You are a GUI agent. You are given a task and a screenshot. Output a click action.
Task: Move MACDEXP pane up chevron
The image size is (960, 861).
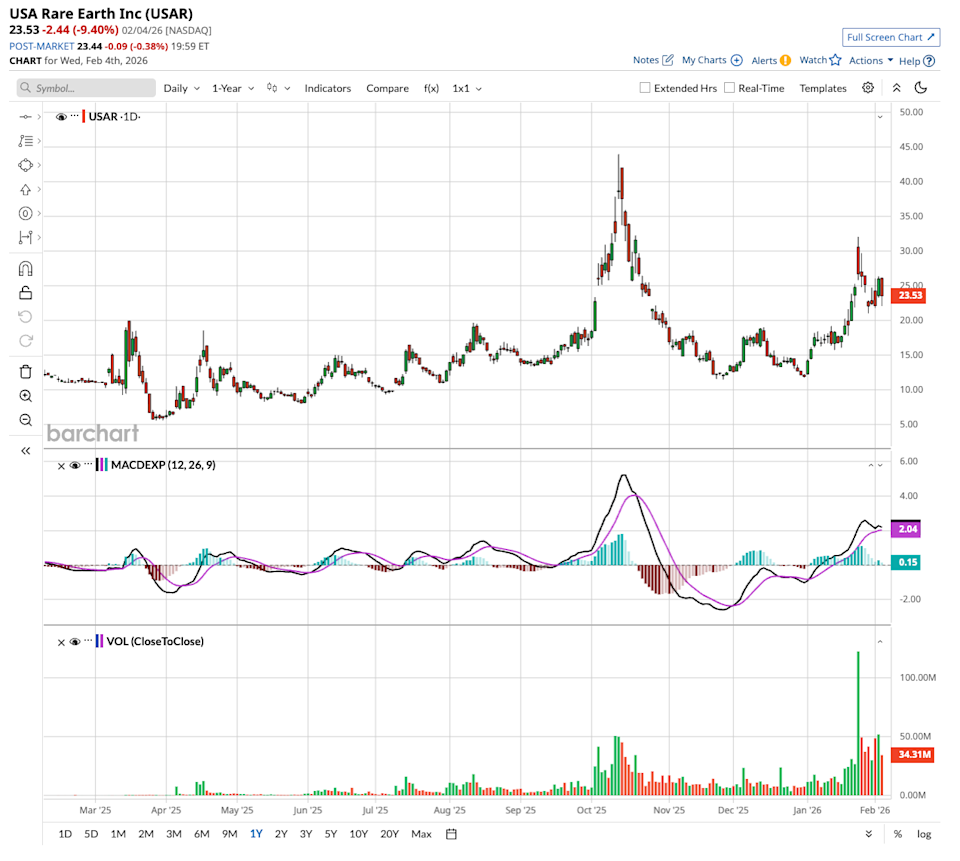871,465
